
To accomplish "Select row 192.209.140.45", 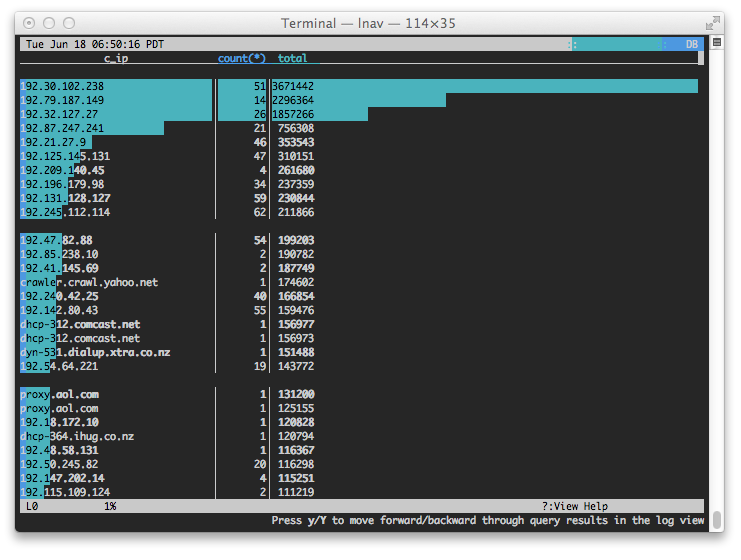I will 359,170.
